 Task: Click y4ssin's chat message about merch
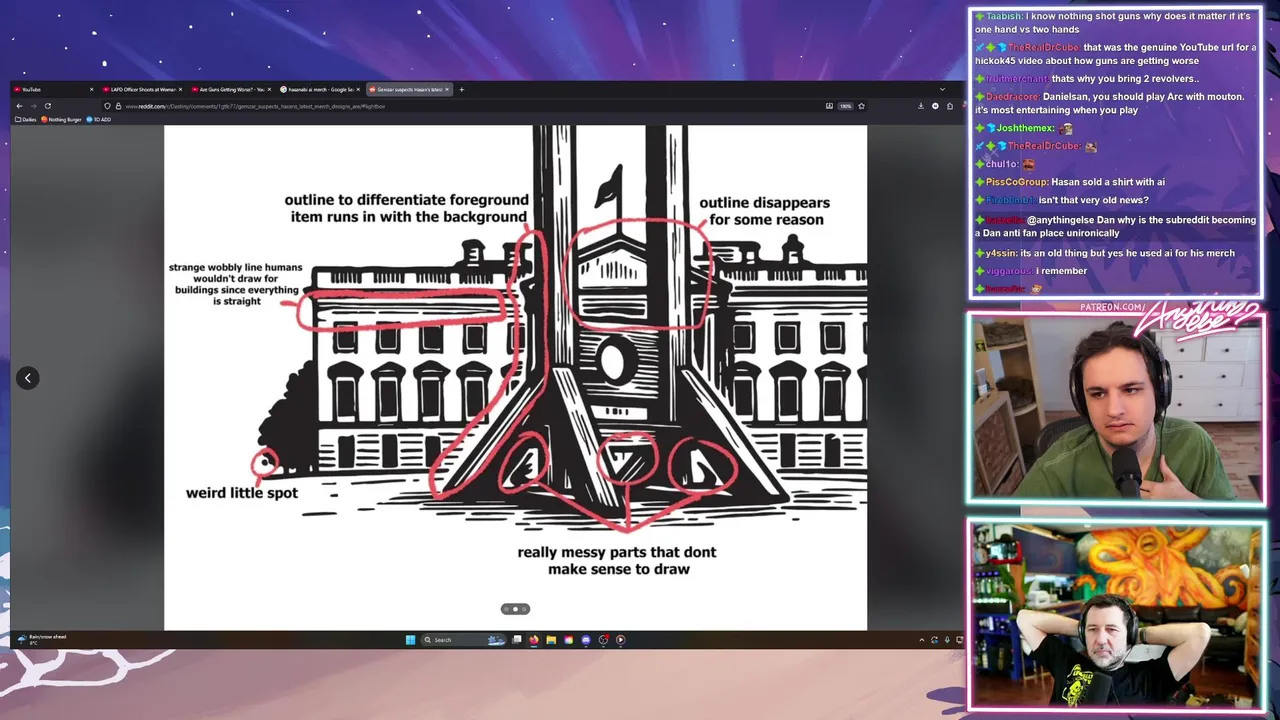[x=1104, y=253]
